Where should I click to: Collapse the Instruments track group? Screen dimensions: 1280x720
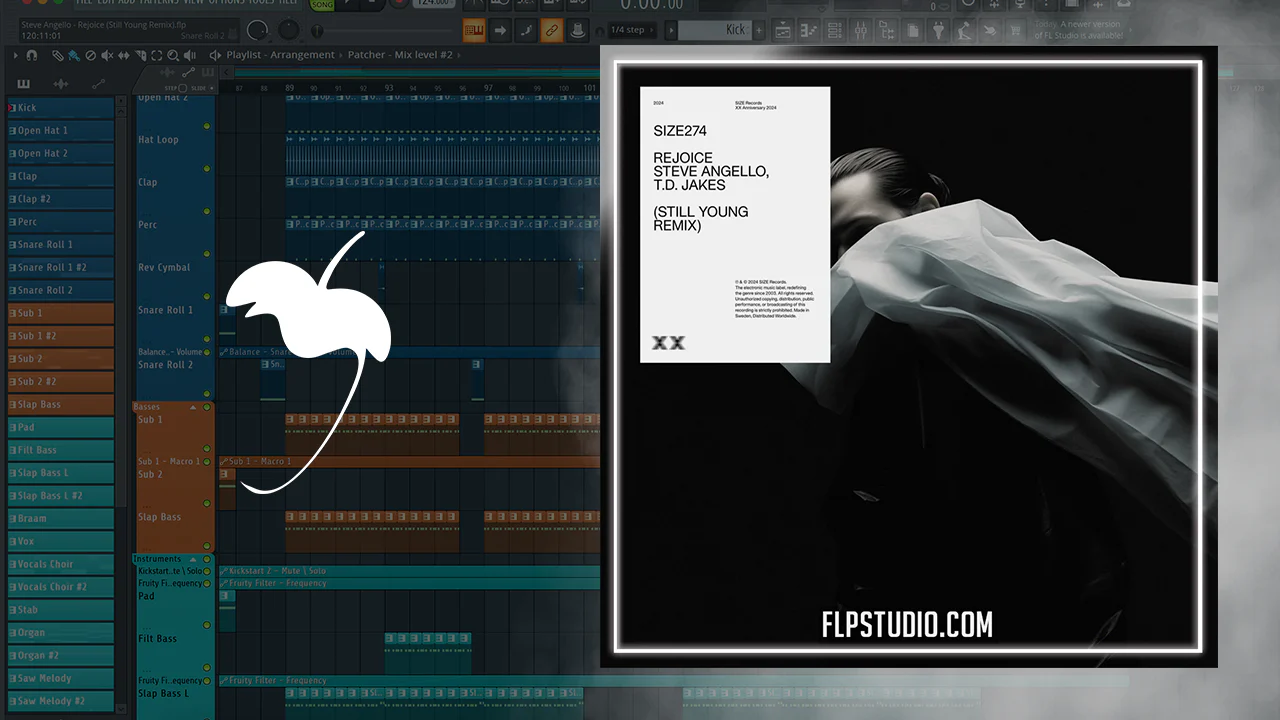coord(193,559)
